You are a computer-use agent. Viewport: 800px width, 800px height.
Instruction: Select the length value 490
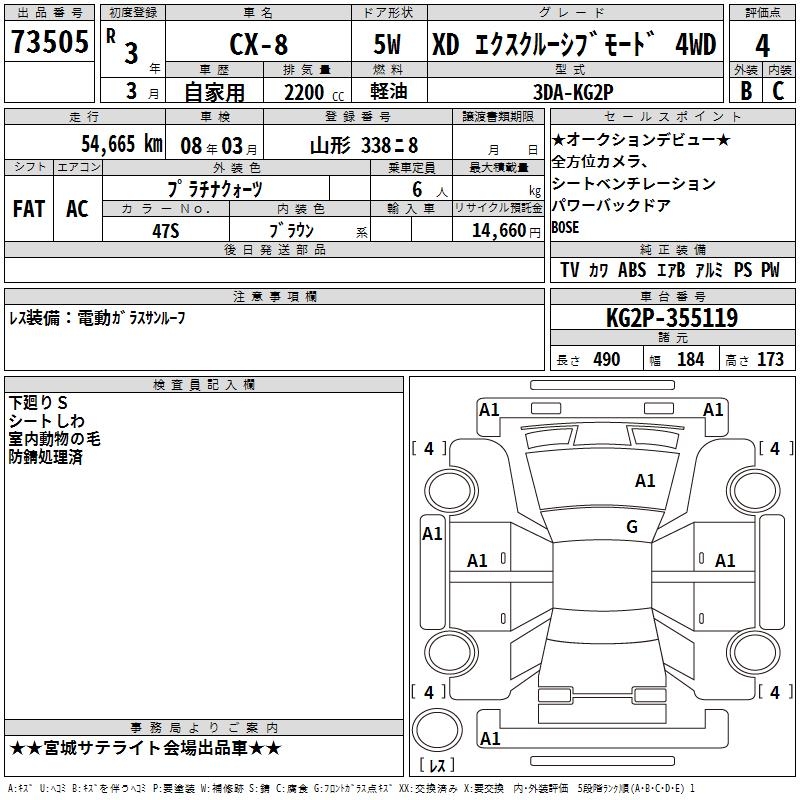pyautogui.click(x=607, y=359)
